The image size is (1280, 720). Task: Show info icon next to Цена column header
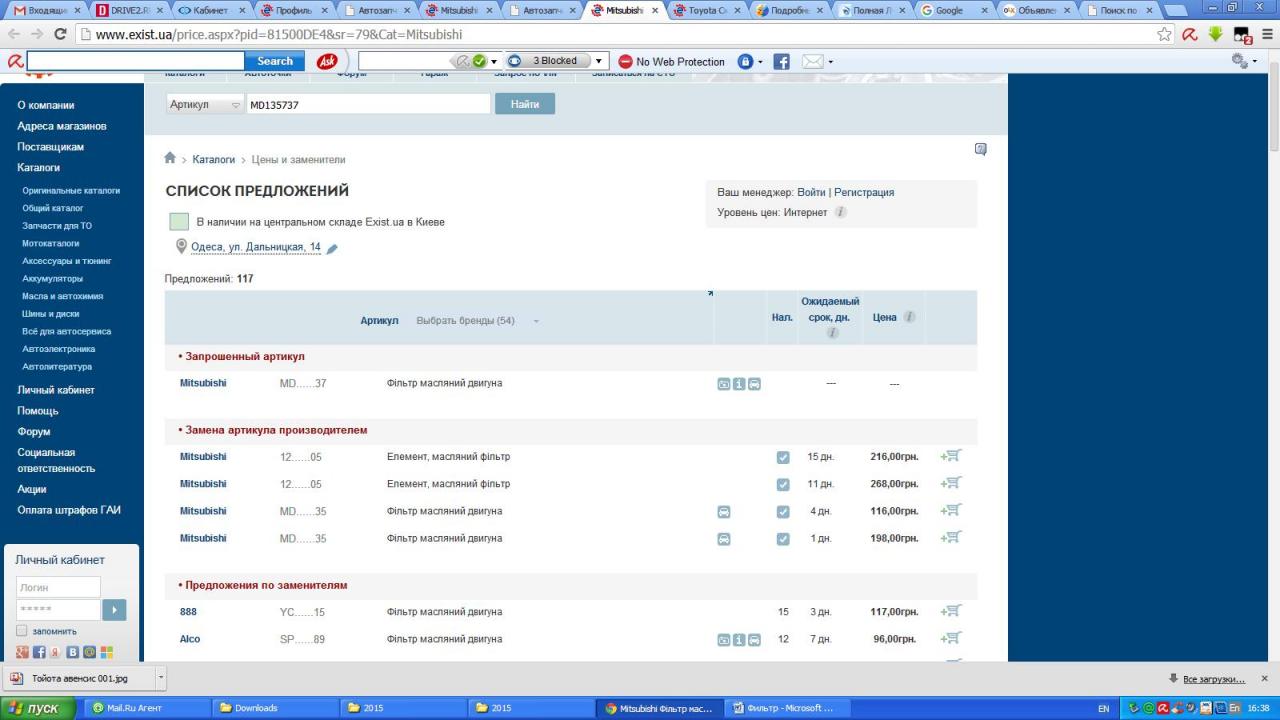tap(909, 317)
